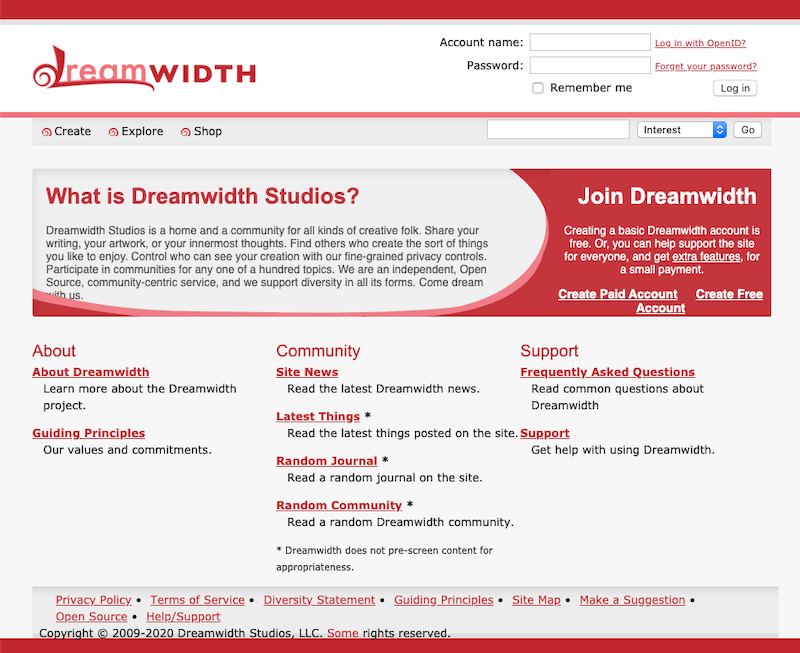Click the 'Community' section heading
800x653 pixels.
tap(318, 351)
